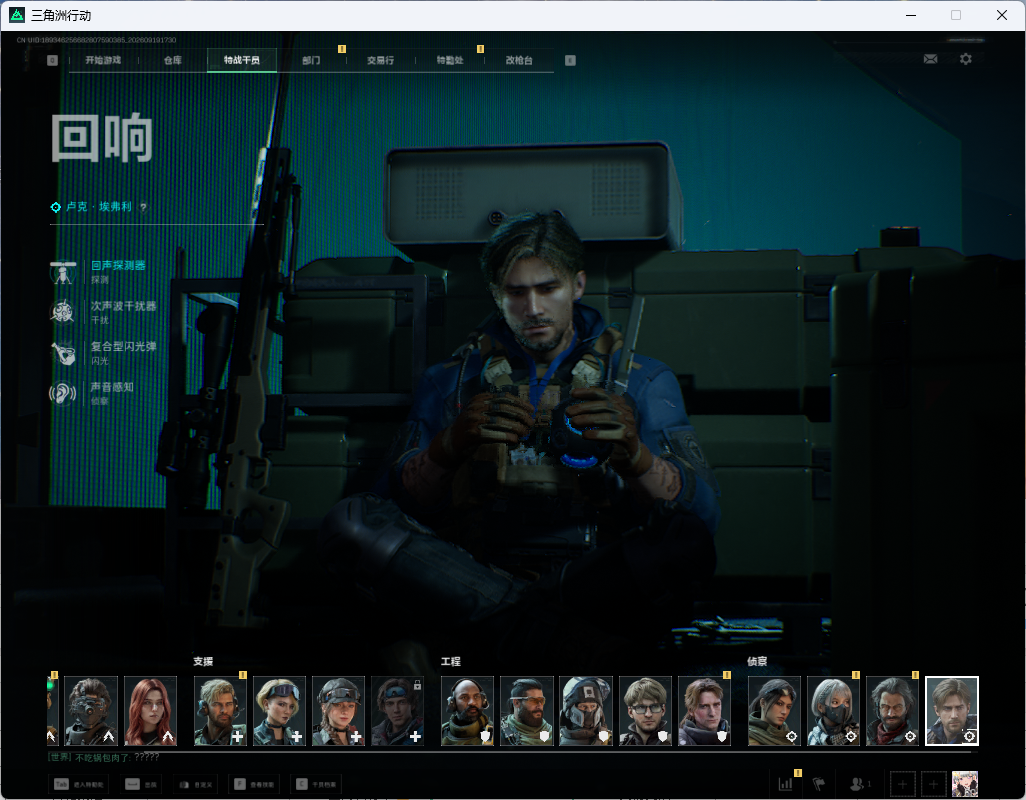Click the world chat message line
Image resolution: width=1026 pixels, height=800 pixels.
[x=103, y=757]
